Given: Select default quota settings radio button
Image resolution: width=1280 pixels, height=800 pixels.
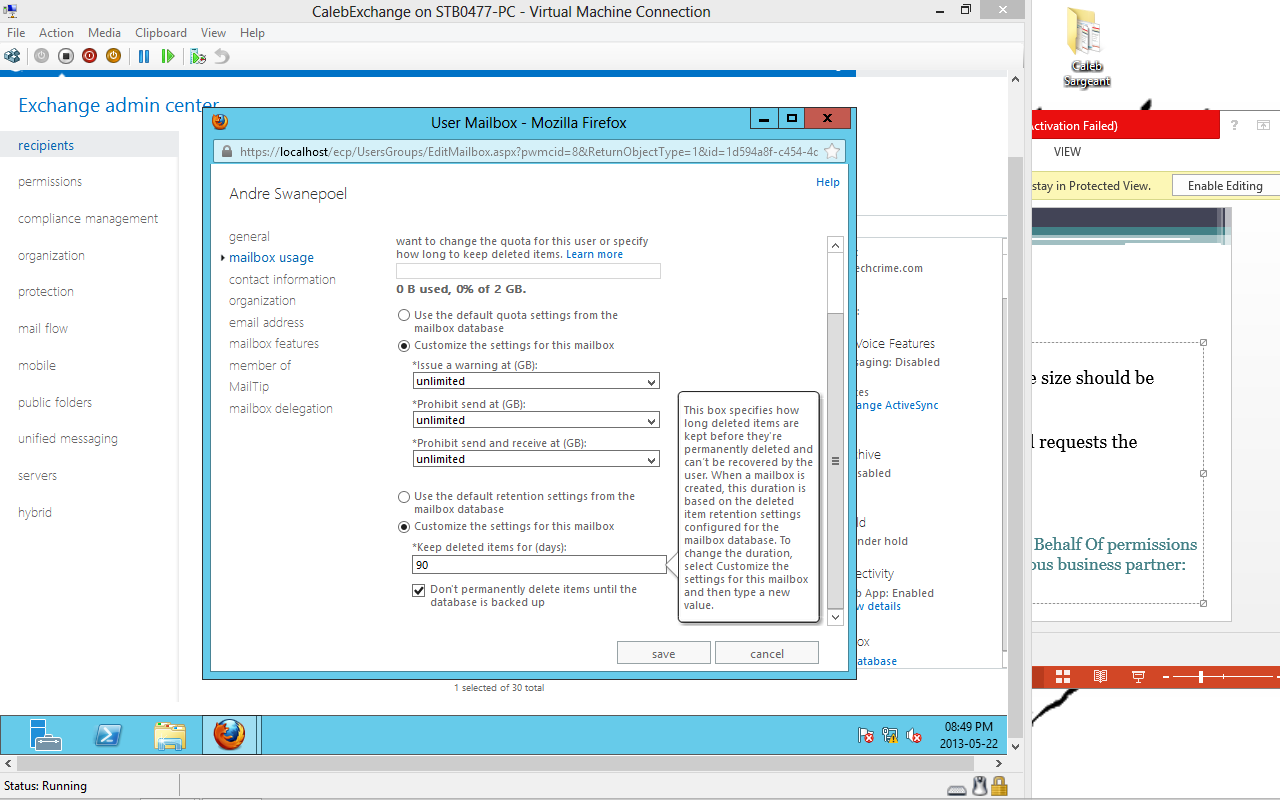Looking at the screenshot, I should pos(404,315).
